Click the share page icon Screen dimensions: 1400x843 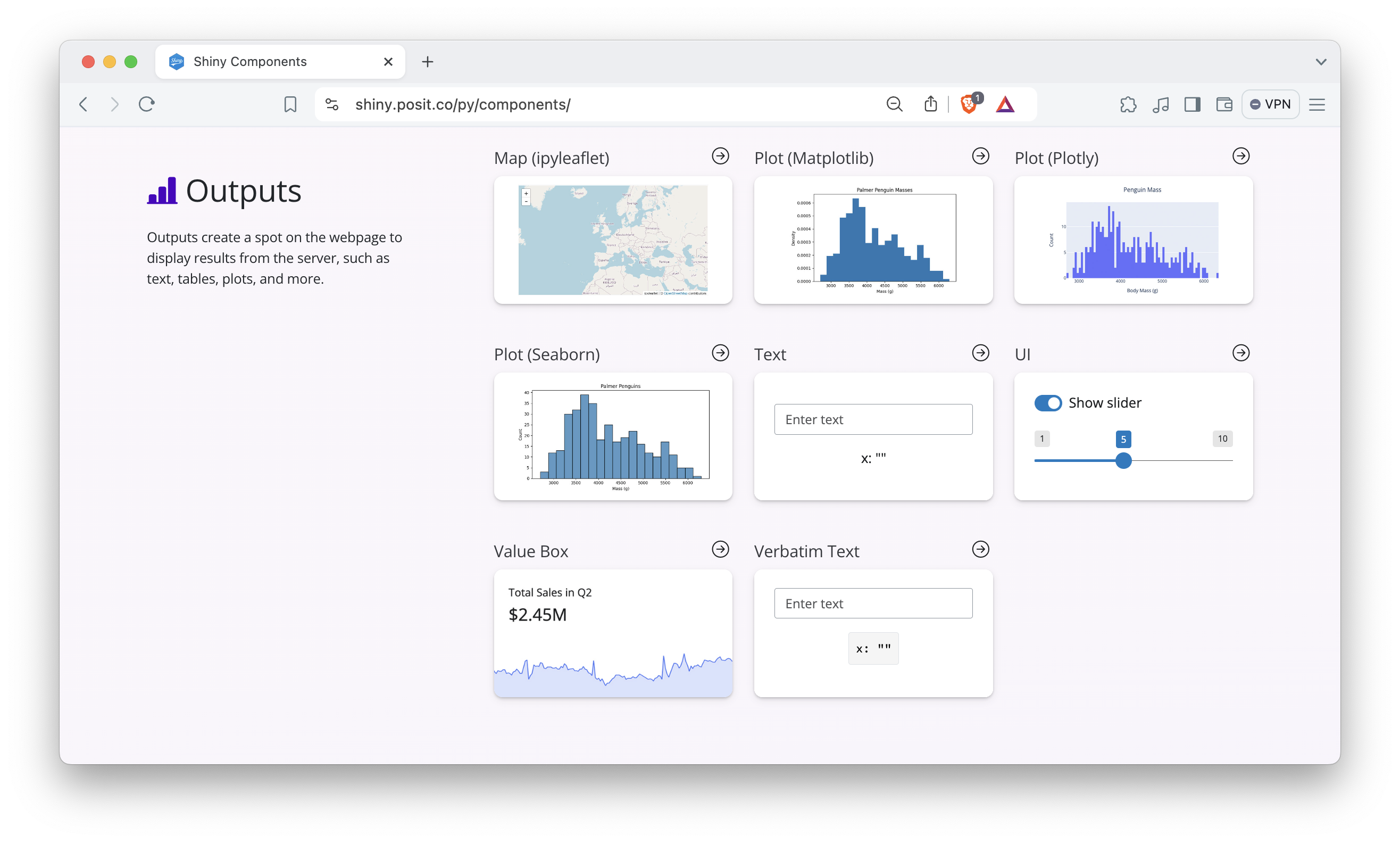(x=930, y=104)
